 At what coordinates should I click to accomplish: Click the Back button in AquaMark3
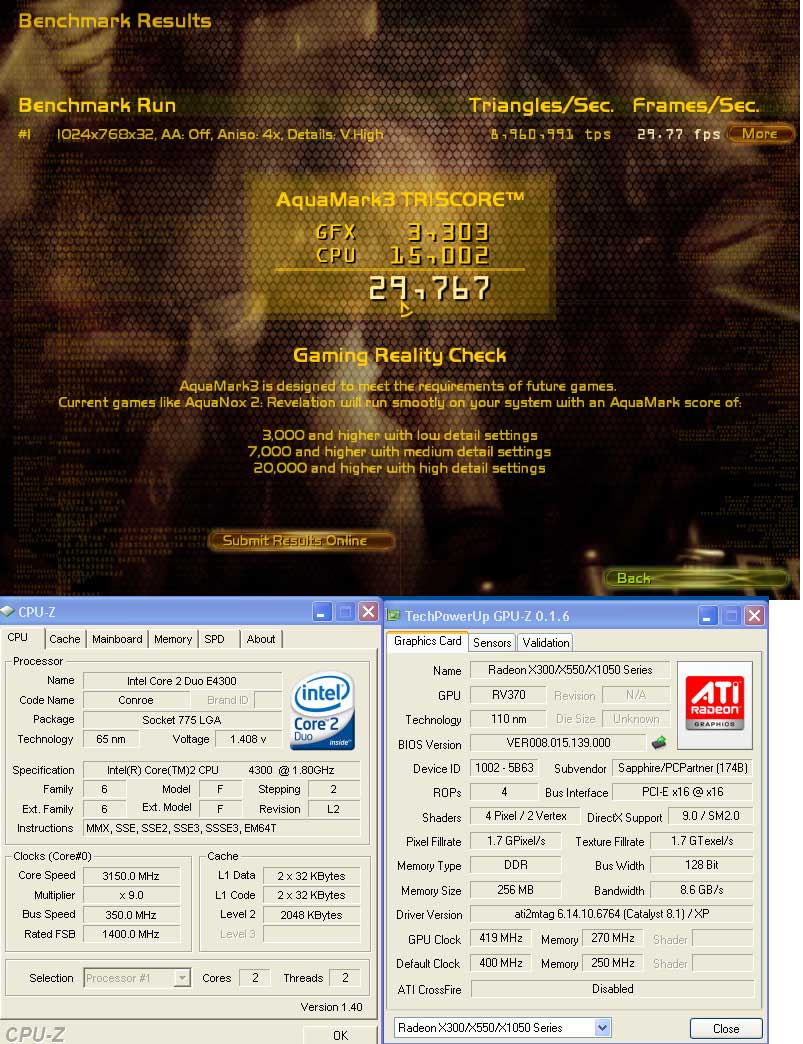pyautogui.click(x=696, y=578)
